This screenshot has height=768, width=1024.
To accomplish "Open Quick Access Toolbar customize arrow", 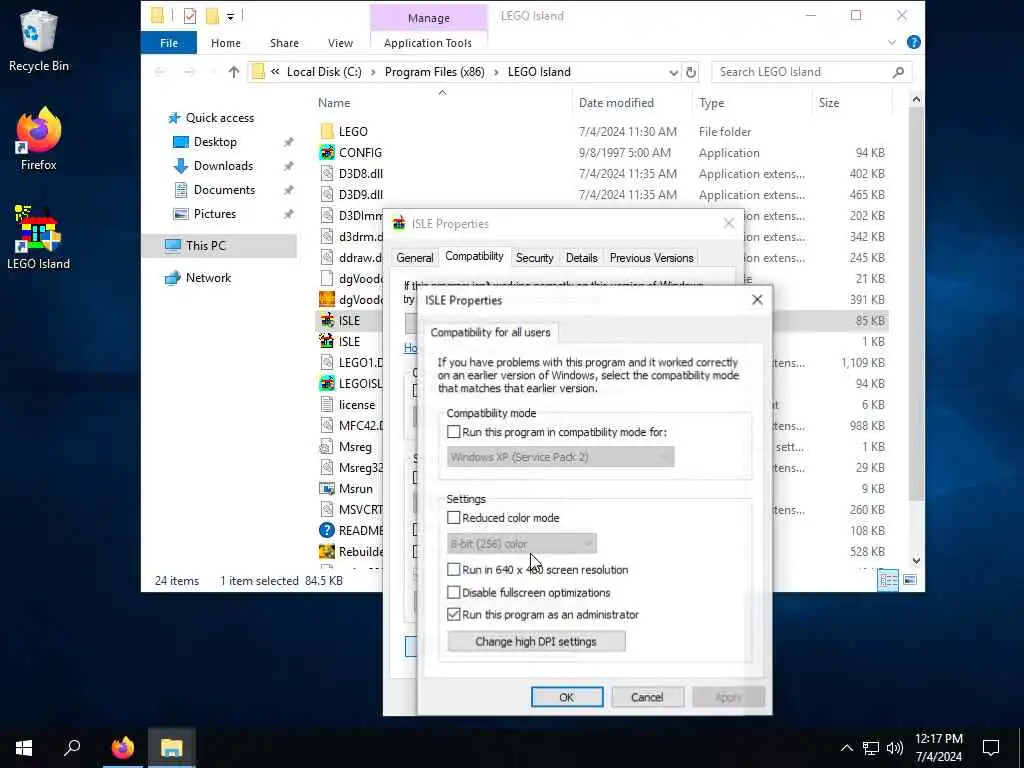I will (x=230, y=16).
